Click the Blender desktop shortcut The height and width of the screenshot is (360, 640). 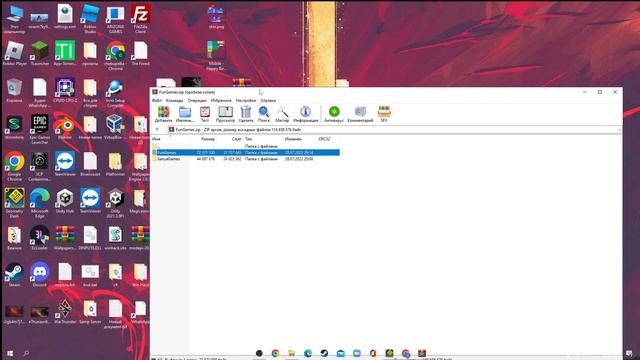(65, 127)
